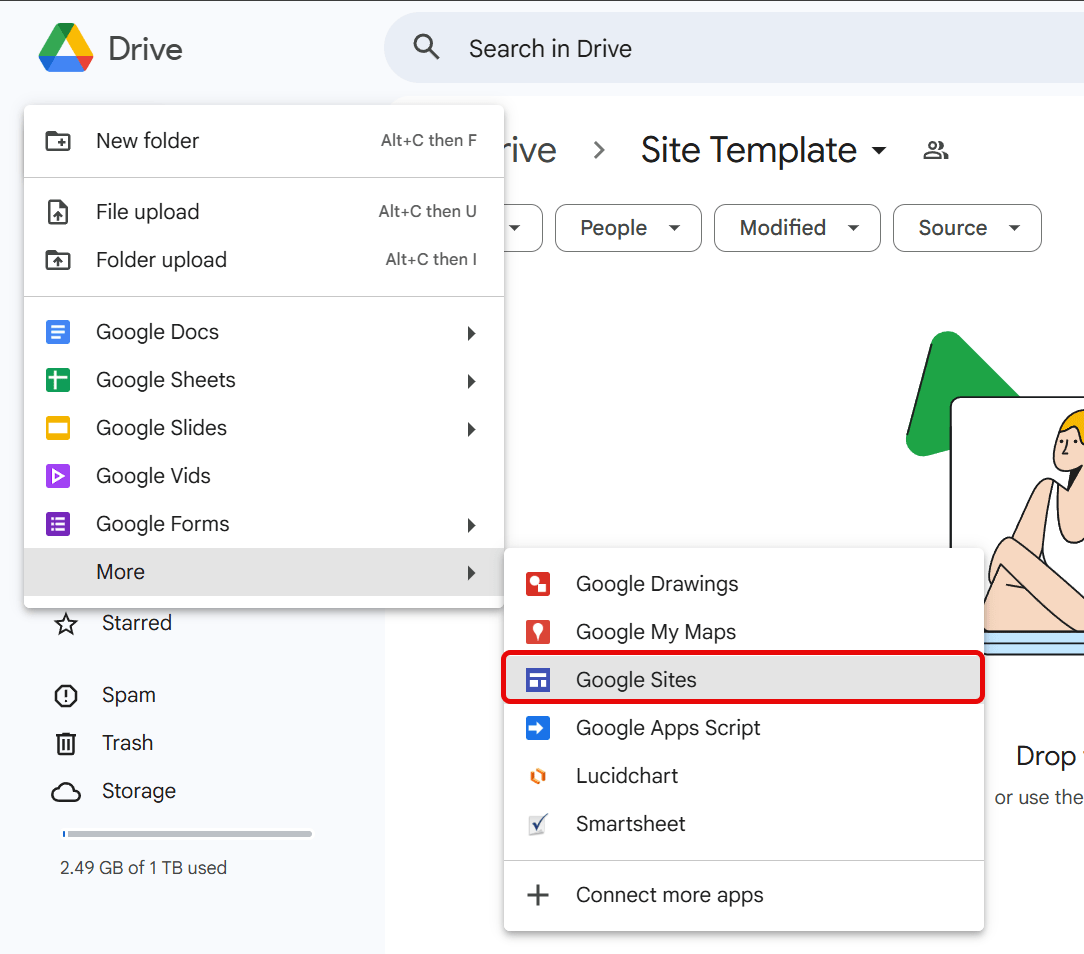Click the Smartsheet checkmark icon
Image resolution: width=1084 pixels, height=954 pixels.
point(538,824)
